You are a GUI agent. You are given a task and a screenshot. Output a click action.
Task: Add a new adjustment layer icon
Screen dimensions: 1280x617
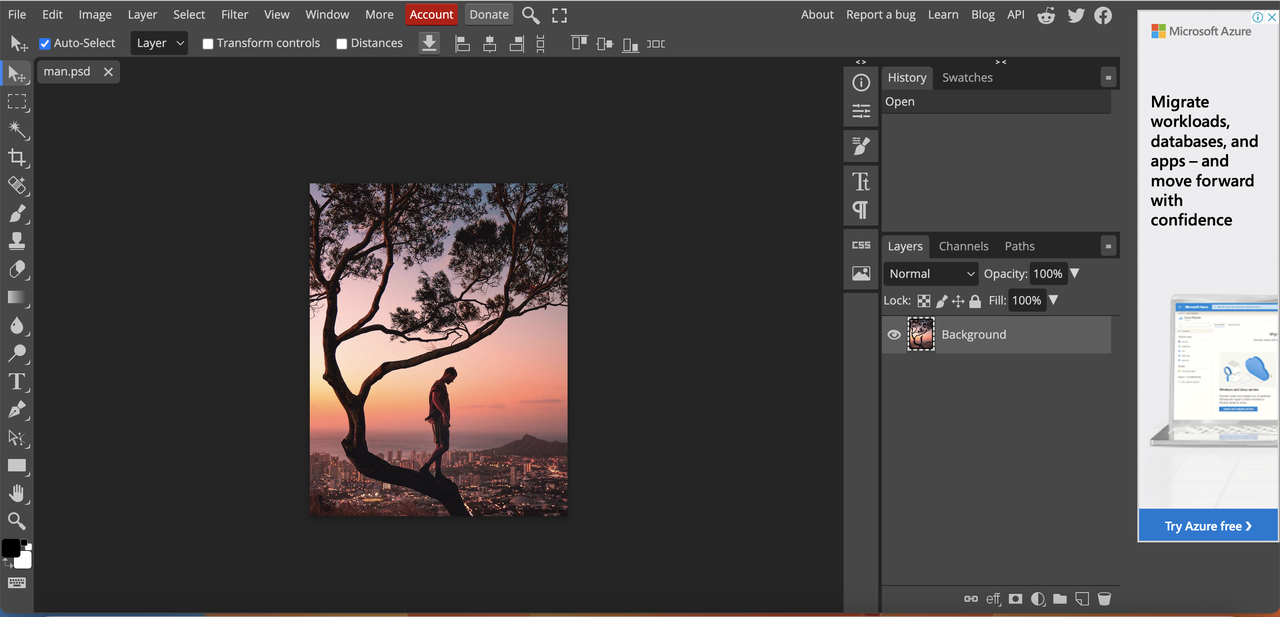1038,599
